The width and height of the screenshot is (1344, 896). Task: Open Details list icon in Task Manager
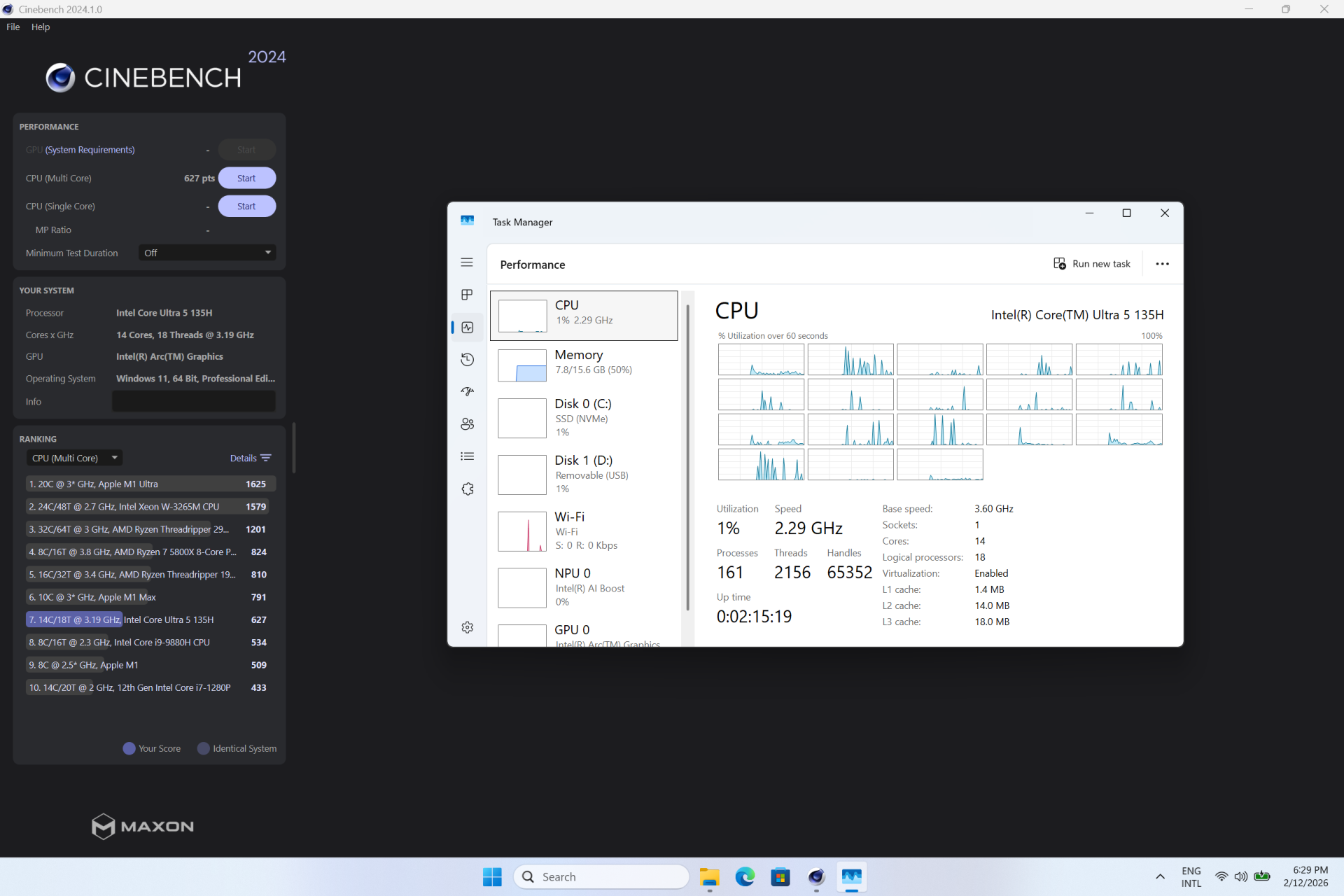pos(468,456)
